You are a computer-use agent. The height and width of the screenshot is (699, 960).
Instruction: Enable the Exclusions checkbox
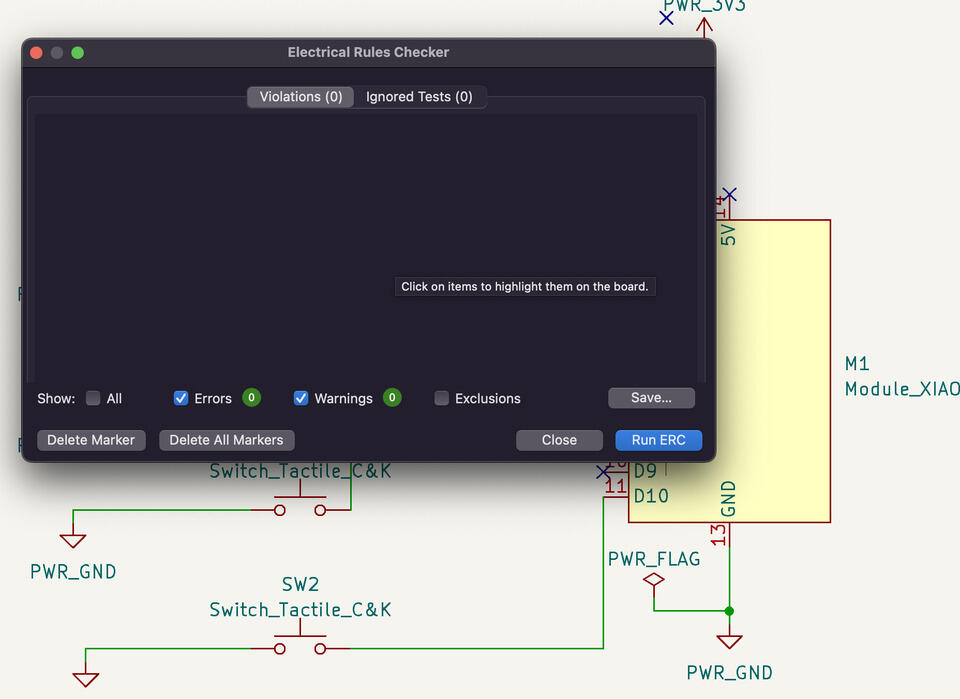pyautogui.click(x=441, y=398)
